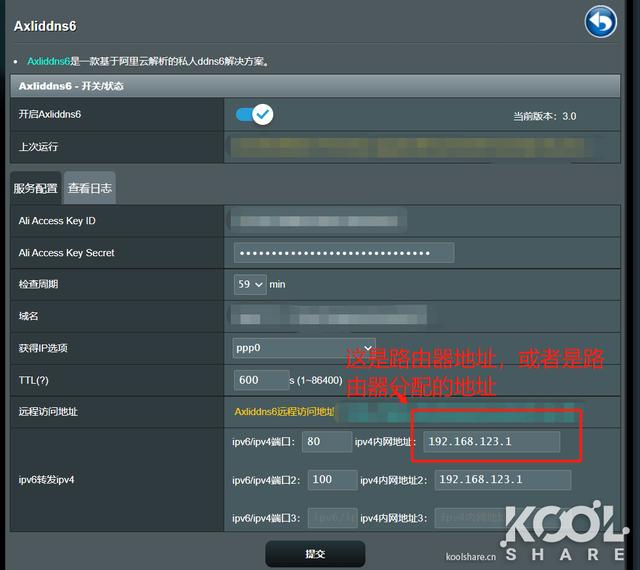Click the Axliddns6 - 开关/状态 section header
Screen dimensions: 640x570
click(315, 86)
